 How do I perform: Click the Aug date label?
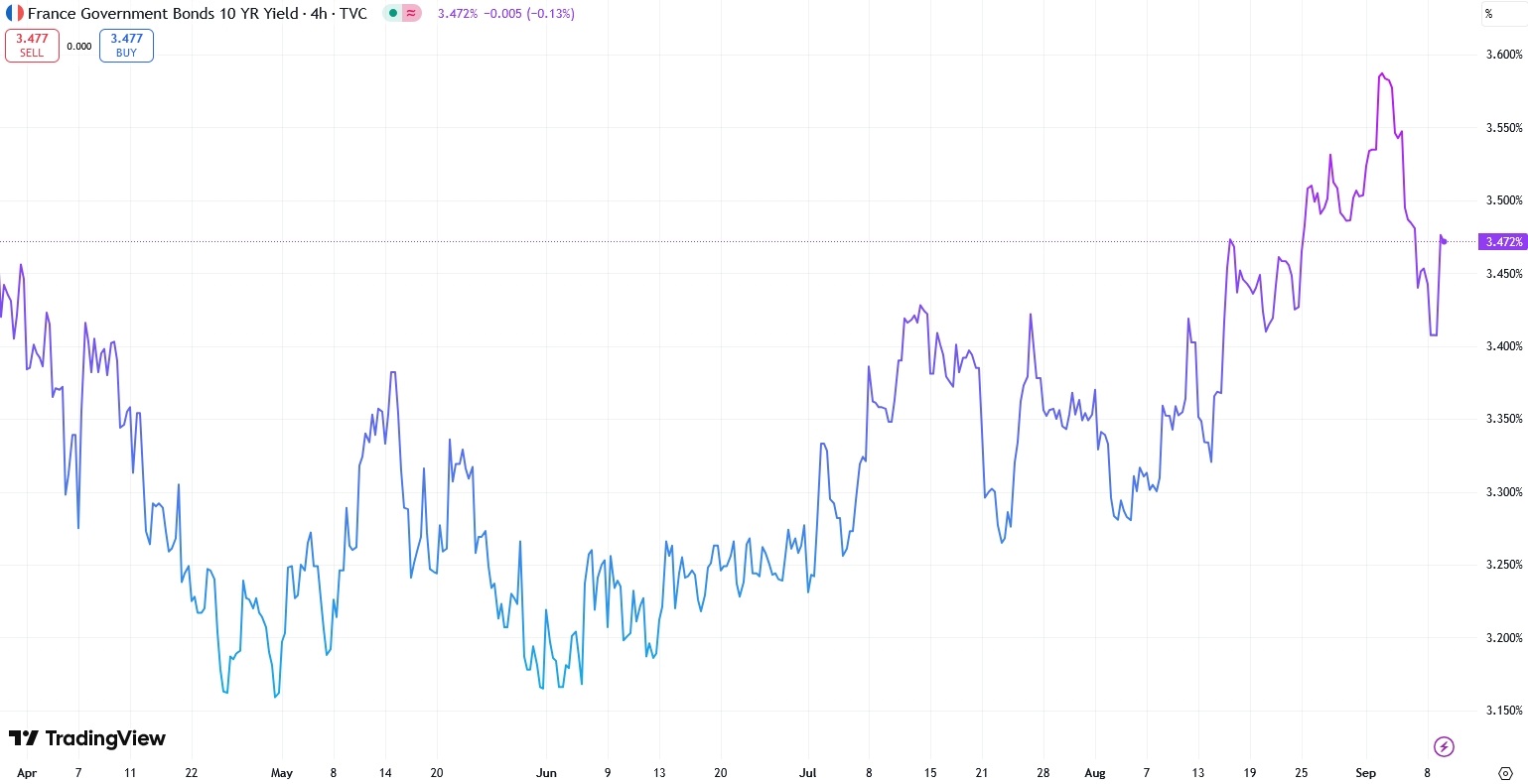pyautogui.click(x=1095, y=773)
